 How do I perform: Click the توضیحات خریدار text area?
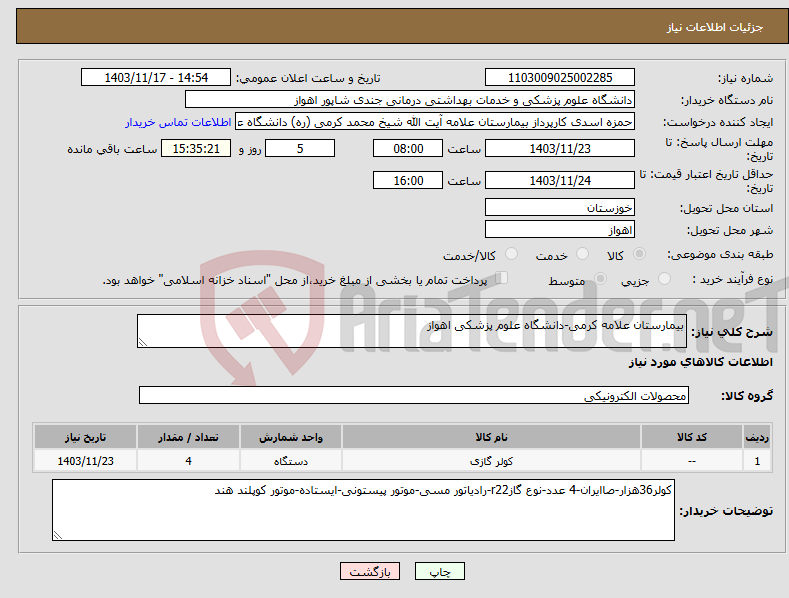[363, 510]
